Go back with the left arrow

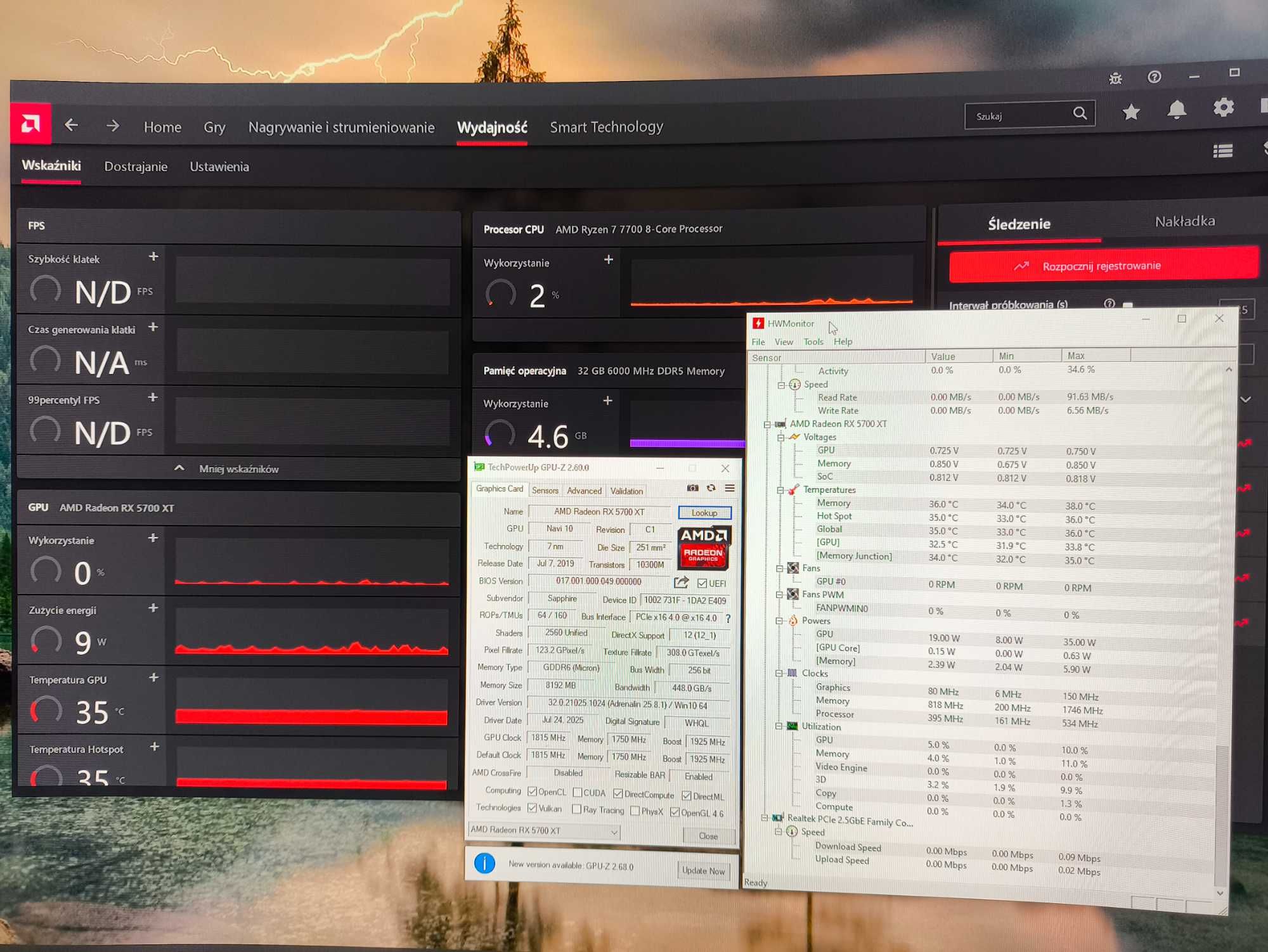tap(71, 125)
